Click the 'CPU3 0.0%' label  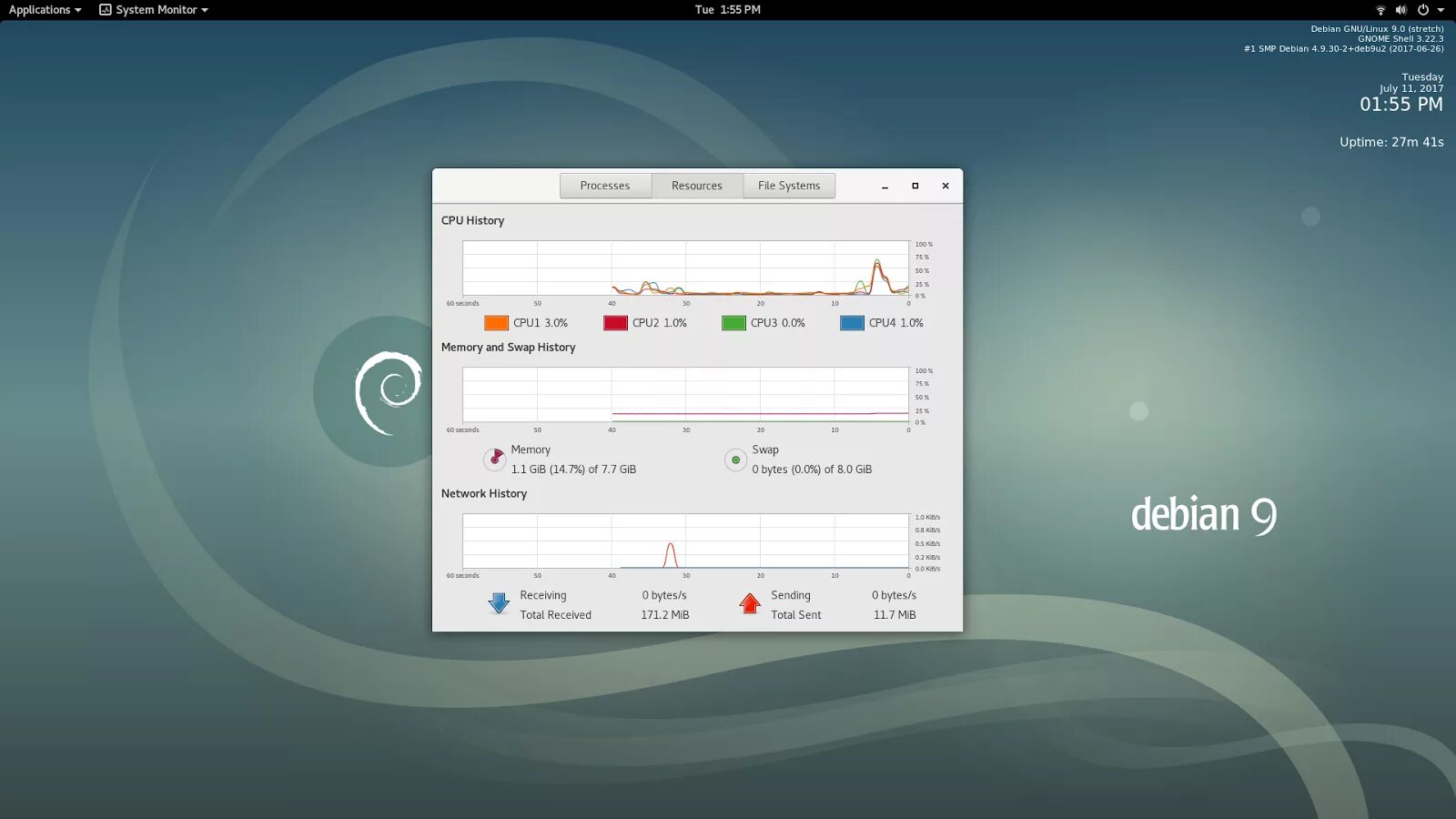pyautogui.click(x=778, y=323)
